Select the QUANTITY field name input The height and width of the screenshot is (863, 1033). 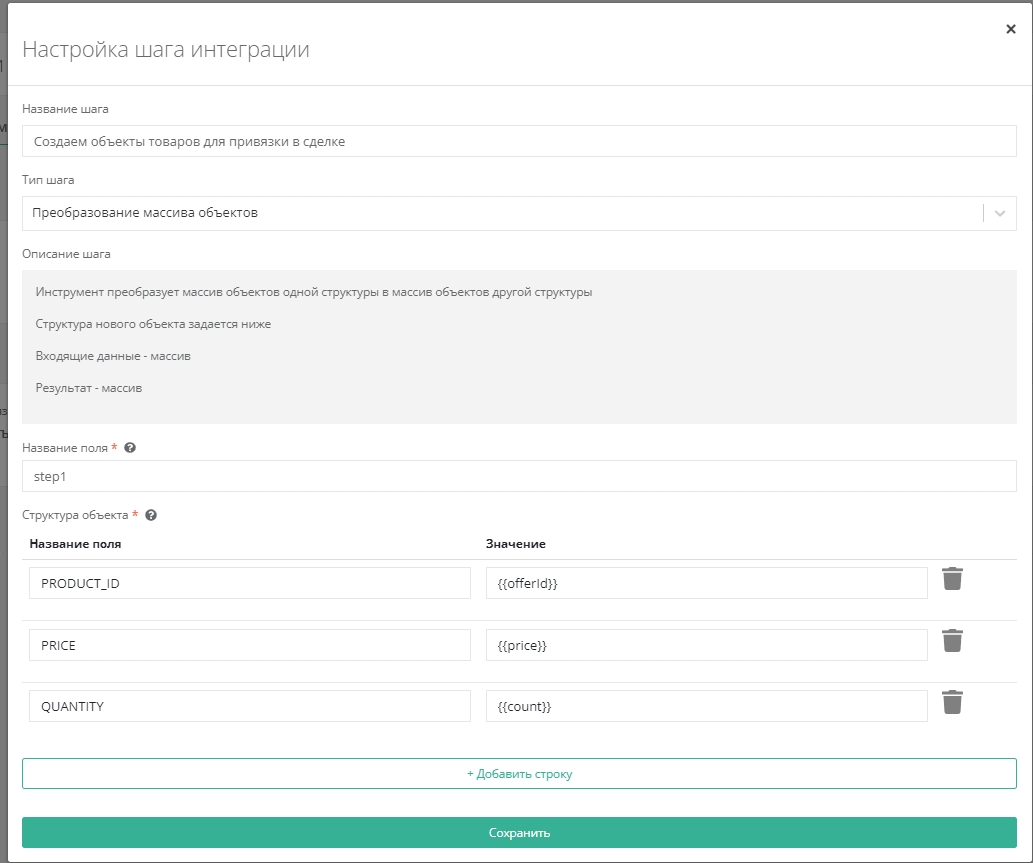point(250,707)
